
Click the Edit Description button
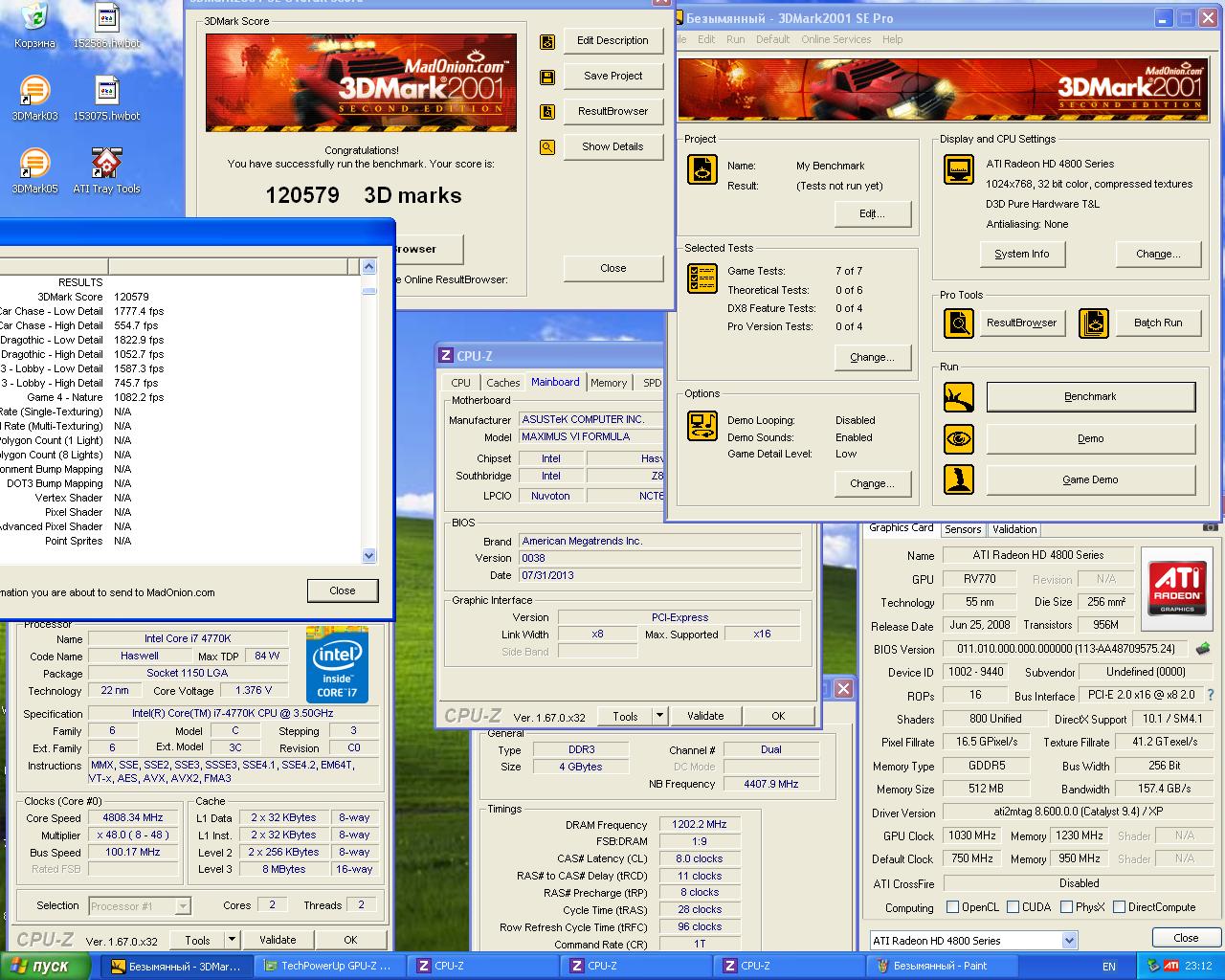(x=612, y=41)
